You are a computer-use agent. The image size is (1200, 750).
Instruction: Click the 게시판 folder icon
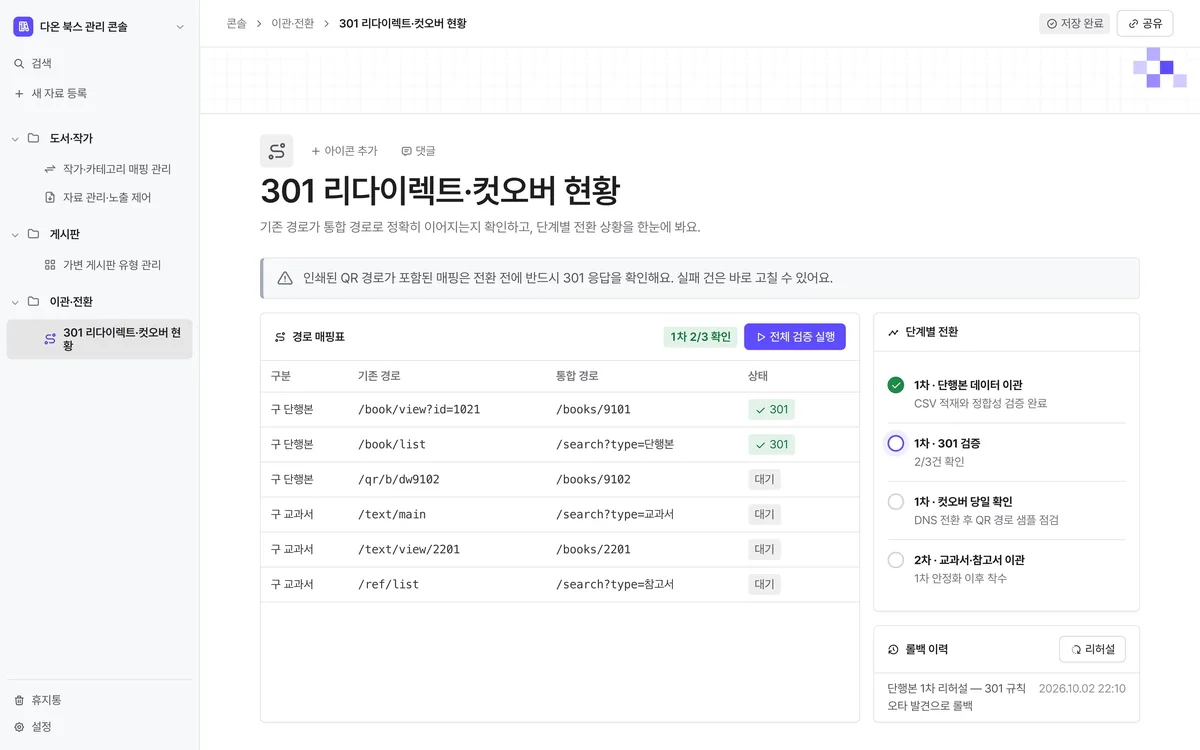pos(34,234)
